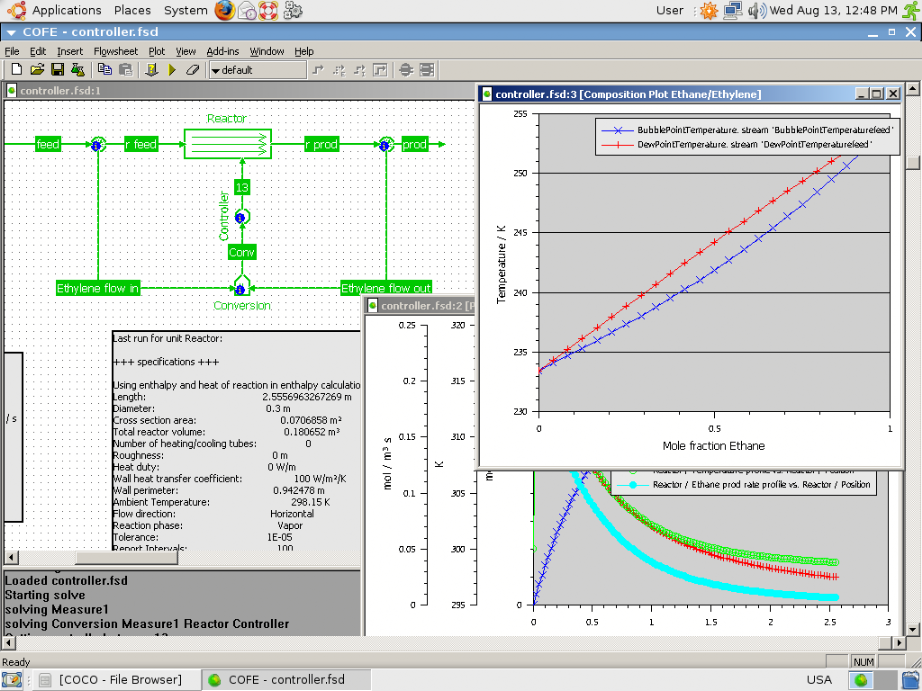Select the 'r prod' stream label
922x691 pixels.
point(321,144)
